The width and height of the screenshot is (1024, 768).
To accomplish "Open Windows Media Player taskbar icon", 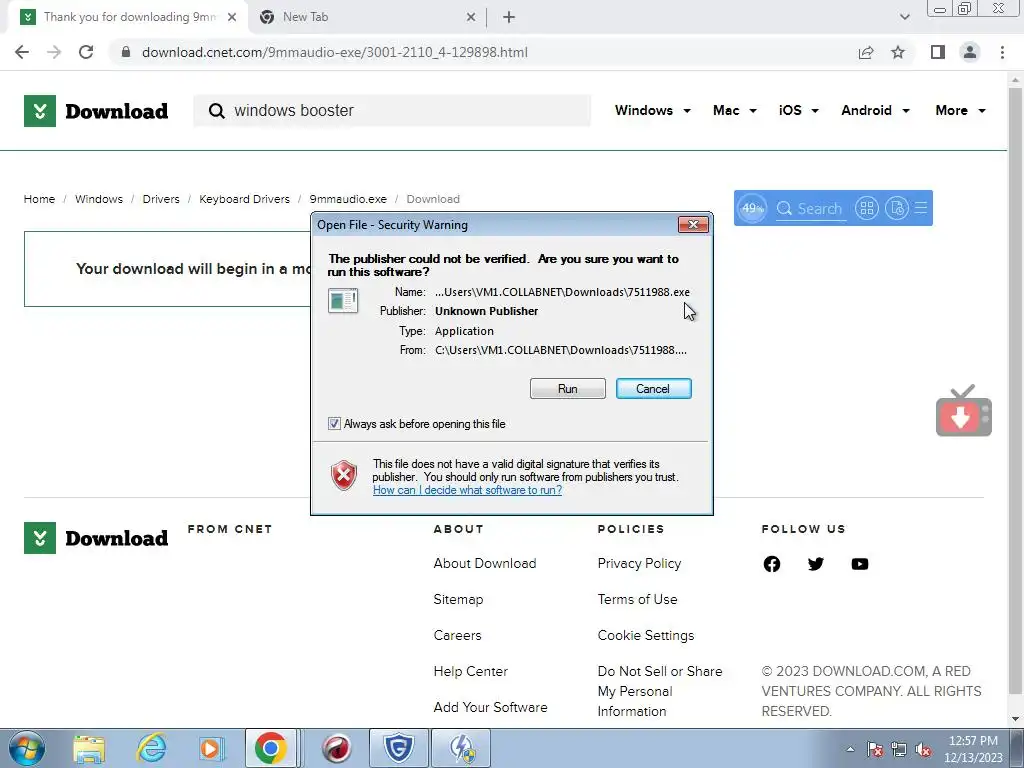I will click(211, 748).
